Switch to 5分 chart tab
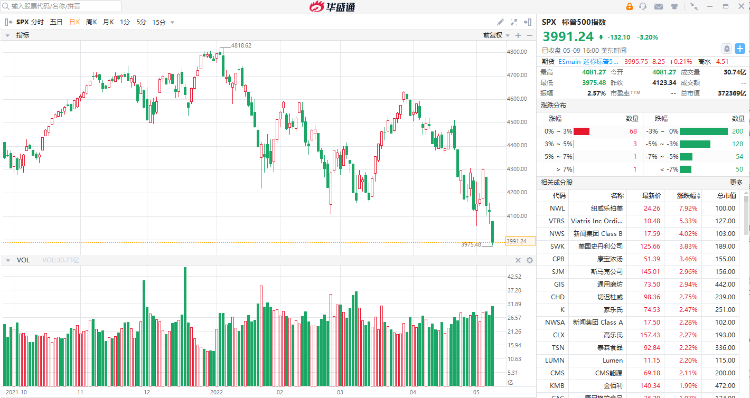This screenshot has width=750, height=398. (141, 22)
